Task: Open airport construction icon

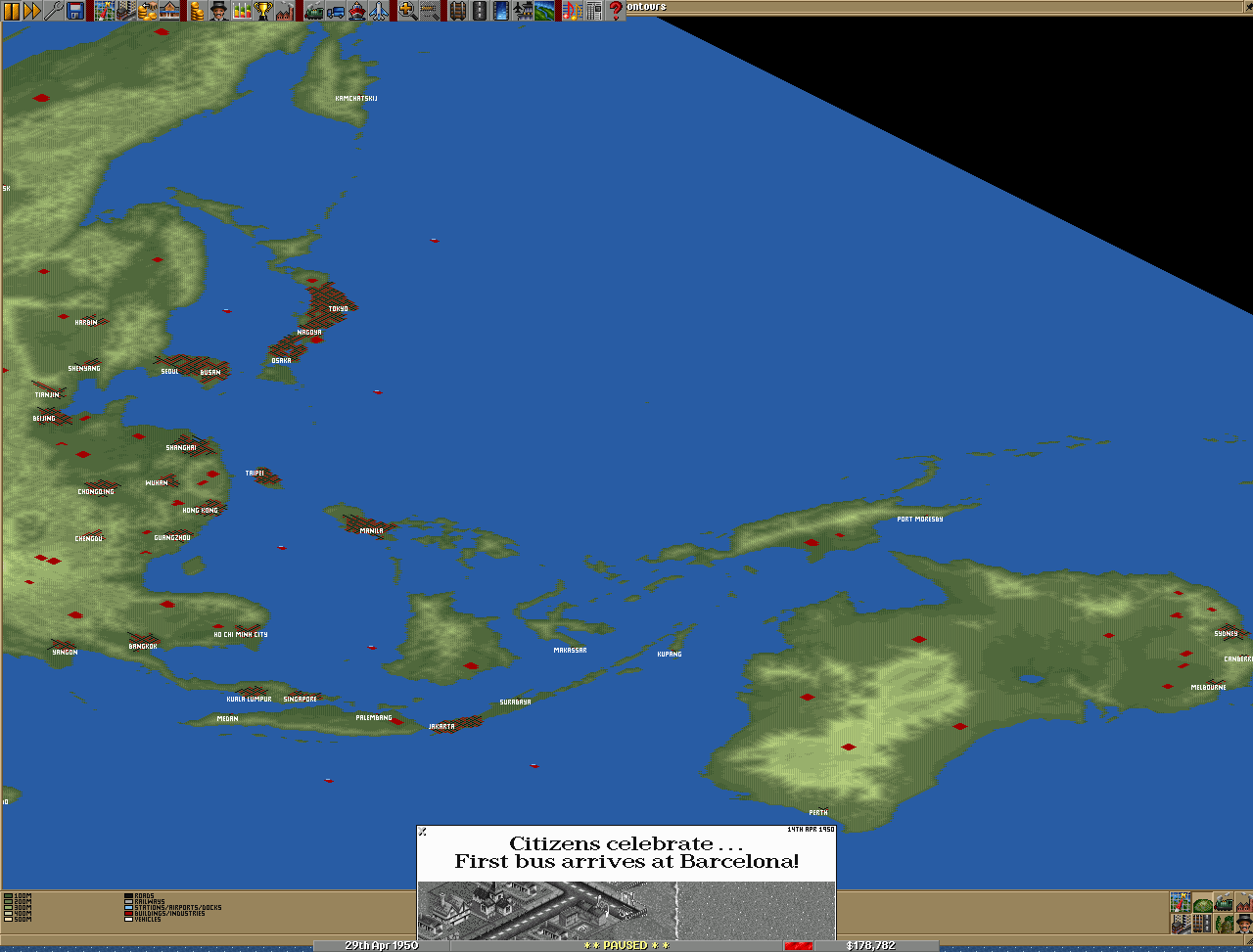Action: (523, 11)
